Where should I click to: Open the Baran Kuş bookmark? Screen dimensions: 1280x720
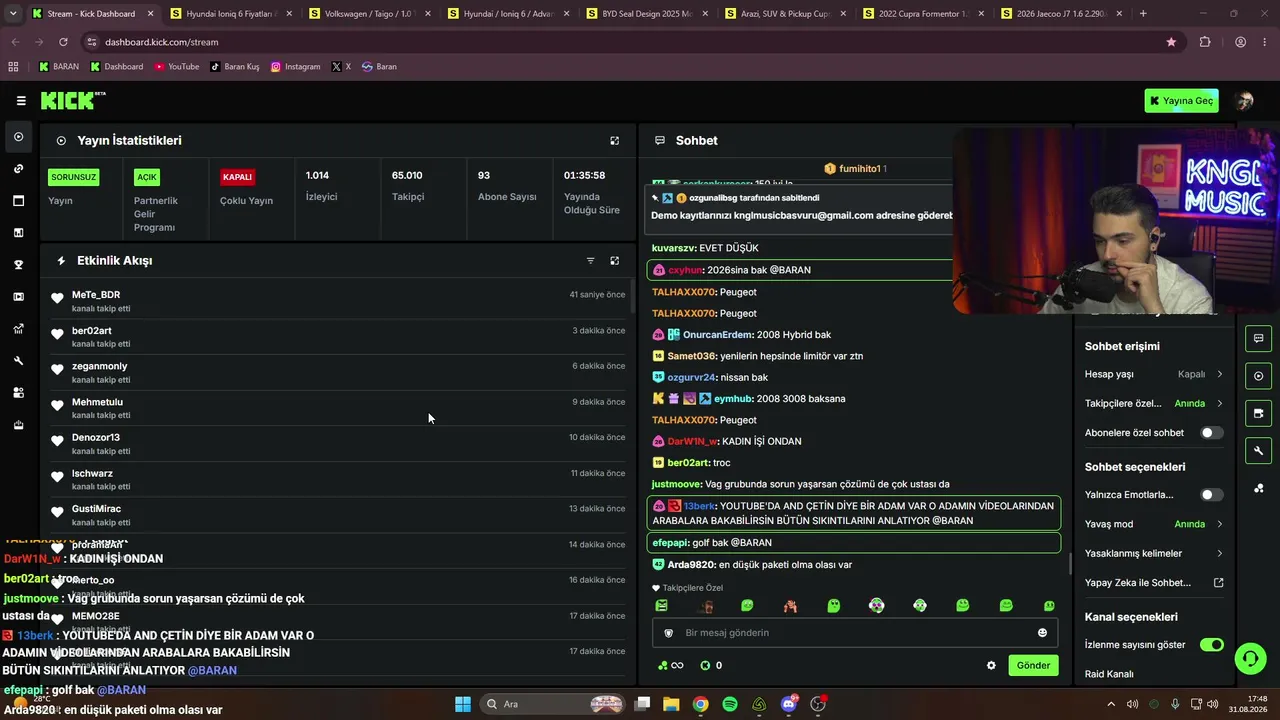pyautogui.click(x=235, y=67)
